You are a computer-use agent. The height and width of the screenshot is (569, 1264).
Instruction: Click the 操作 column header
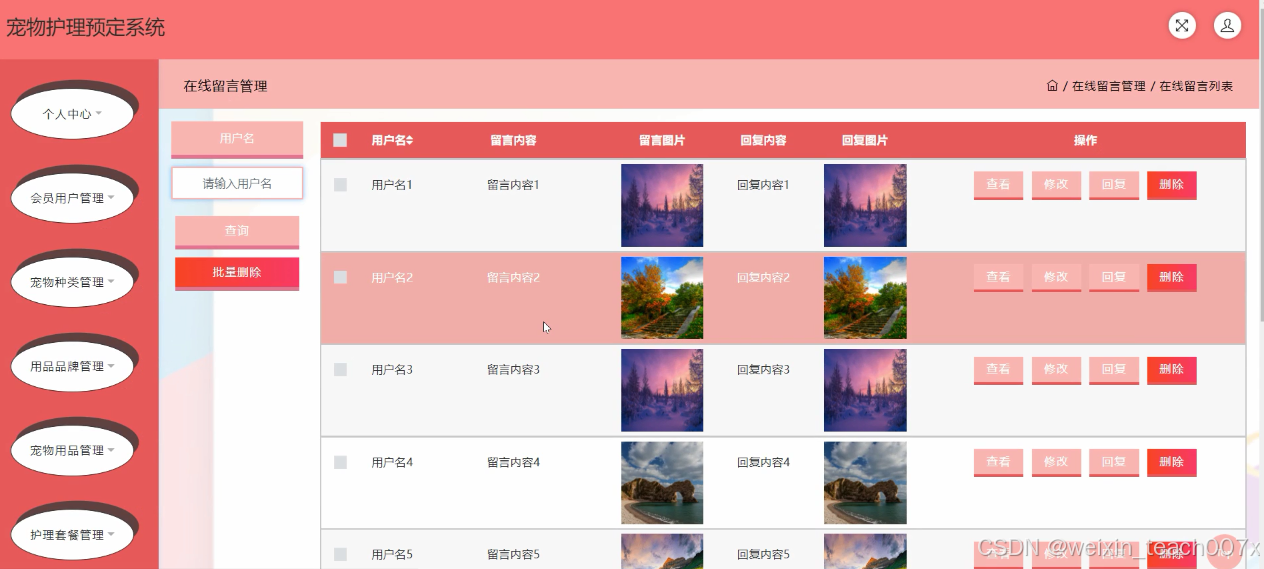1085,141
